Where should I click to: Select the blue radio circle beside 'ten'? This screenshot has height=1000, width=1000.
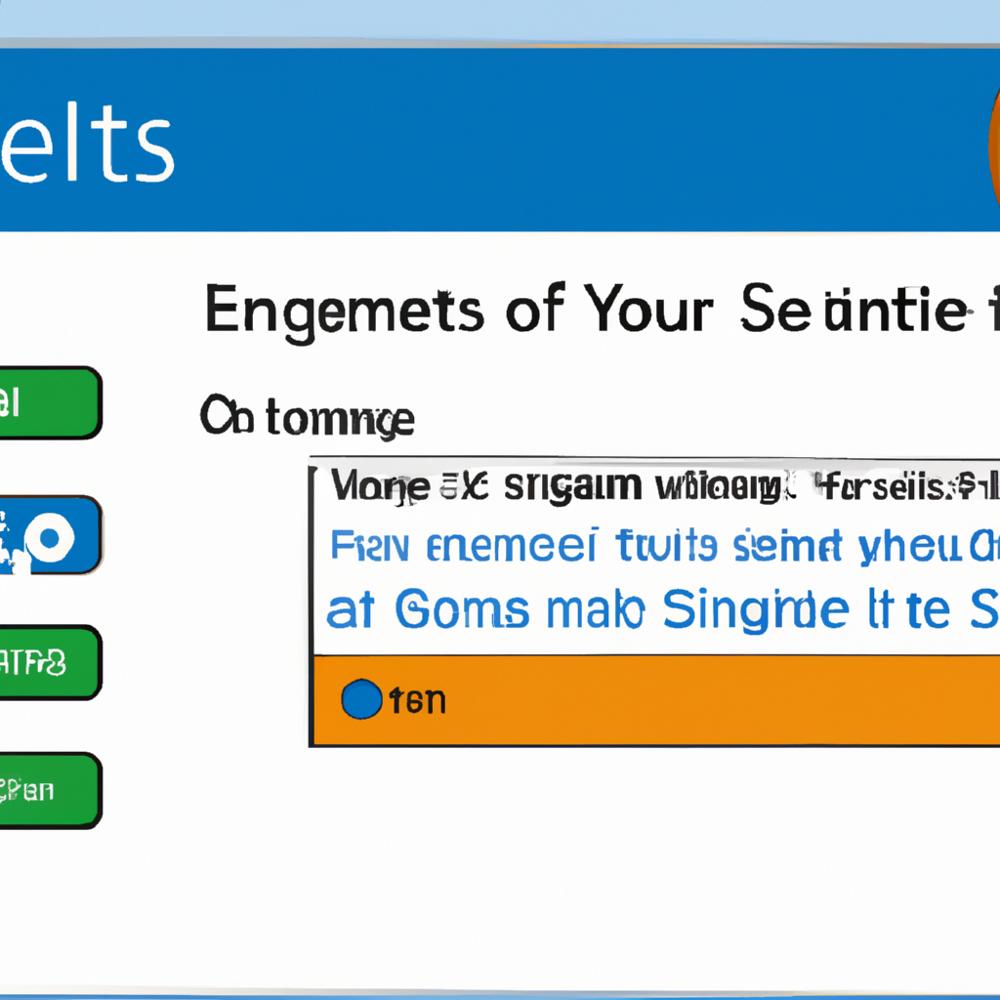click(360, 700)
